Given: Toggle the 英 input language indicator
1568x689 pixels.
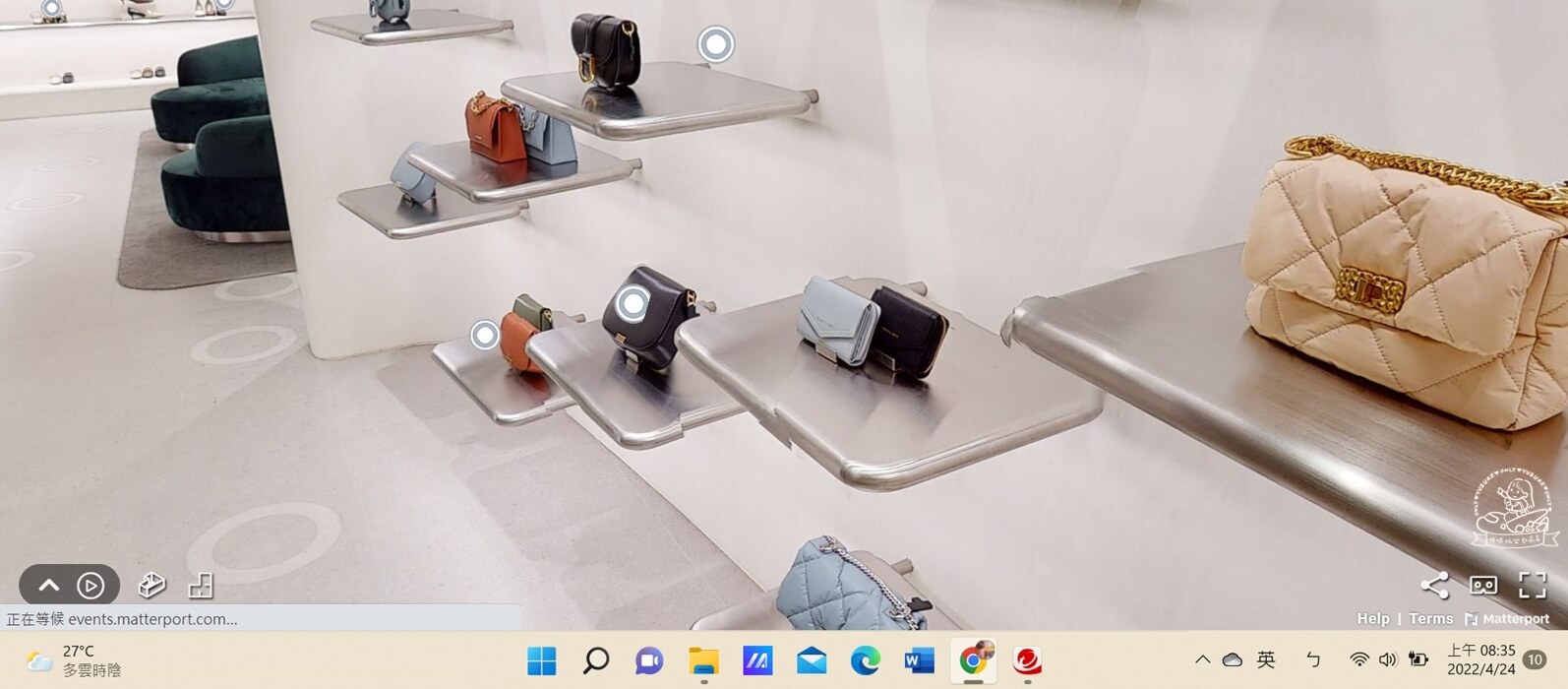Looking at the screenshot, I should coord(1266,659).
